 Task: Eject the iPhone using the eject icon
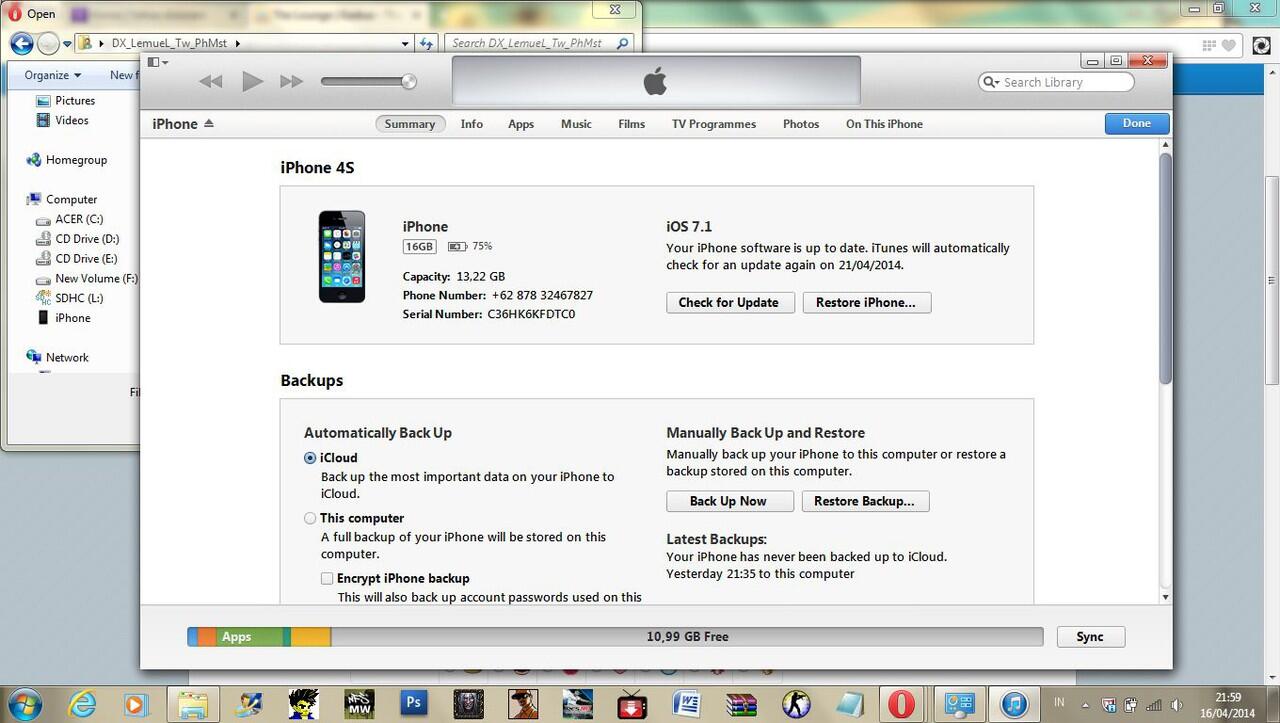pos(209,124)
